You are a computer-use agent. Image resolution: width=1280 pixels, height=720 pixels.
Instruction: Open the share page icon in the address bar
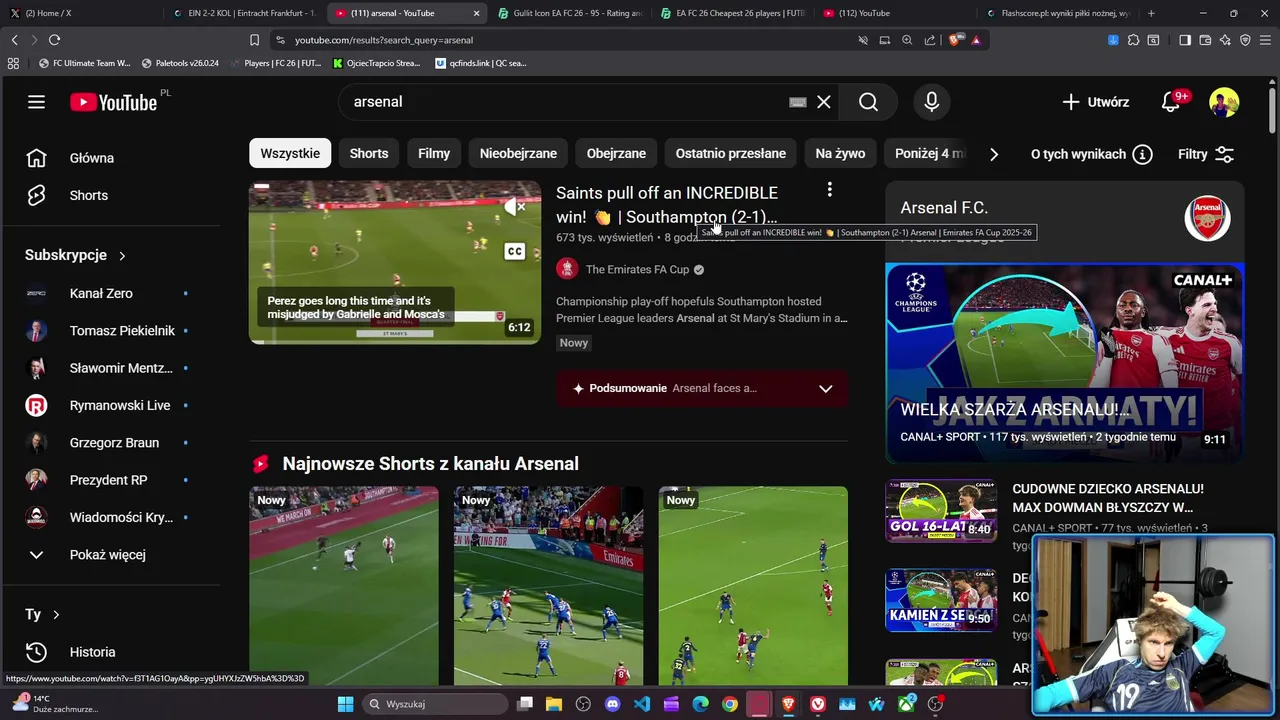(930, 40)
